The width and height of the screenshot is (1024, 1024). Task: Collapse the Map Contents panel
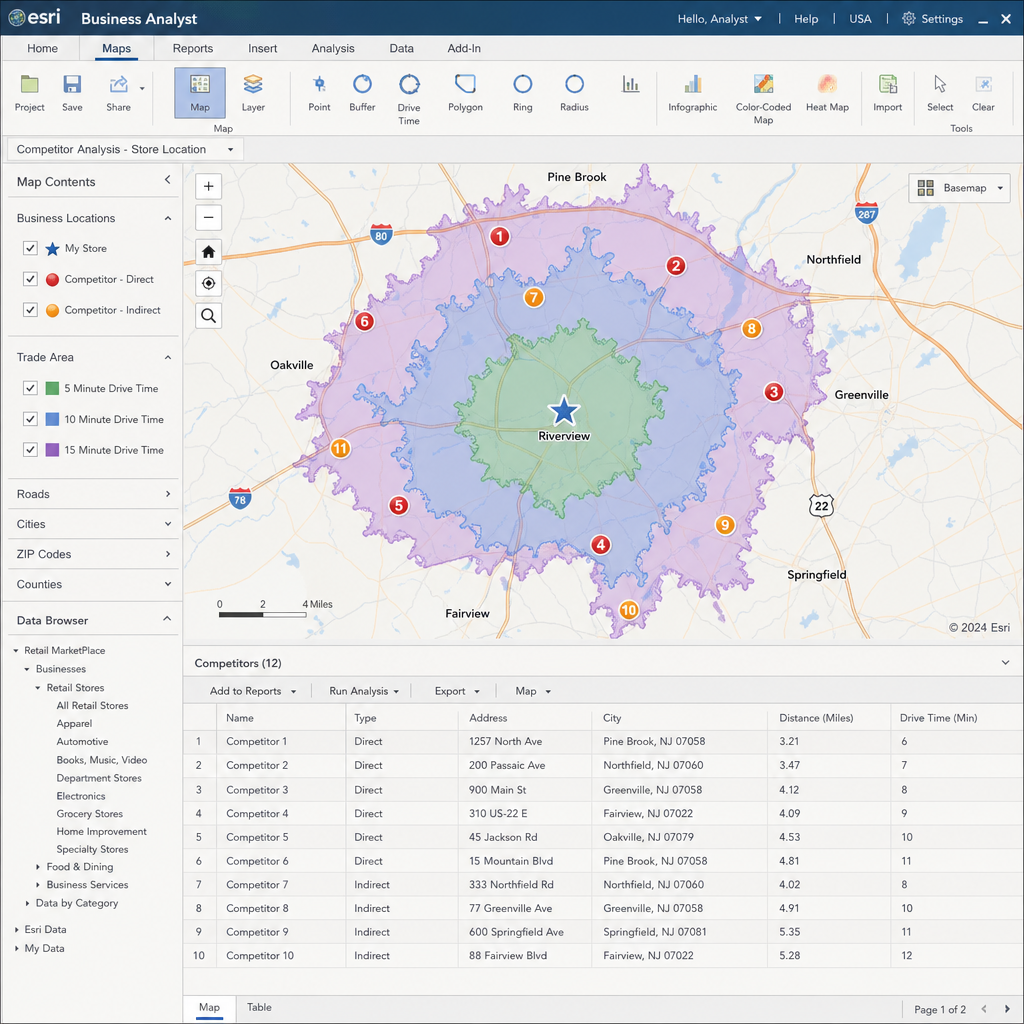(167, 180)
